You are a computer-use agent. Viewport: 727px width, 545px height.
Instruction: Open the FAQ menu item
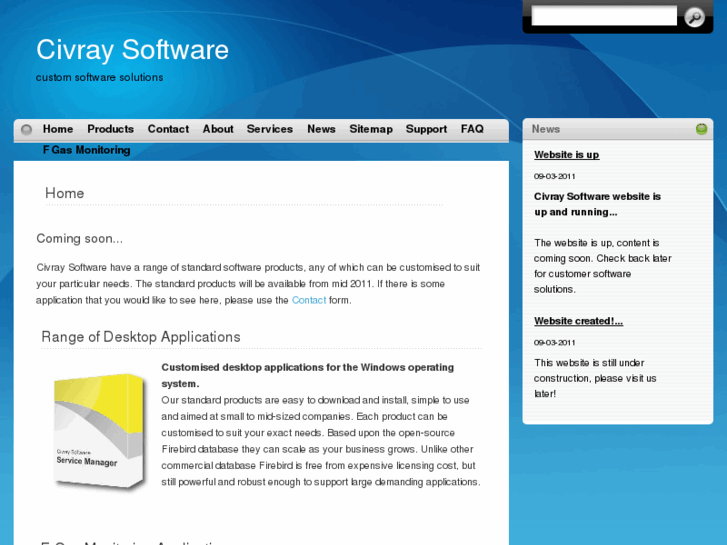472,129
